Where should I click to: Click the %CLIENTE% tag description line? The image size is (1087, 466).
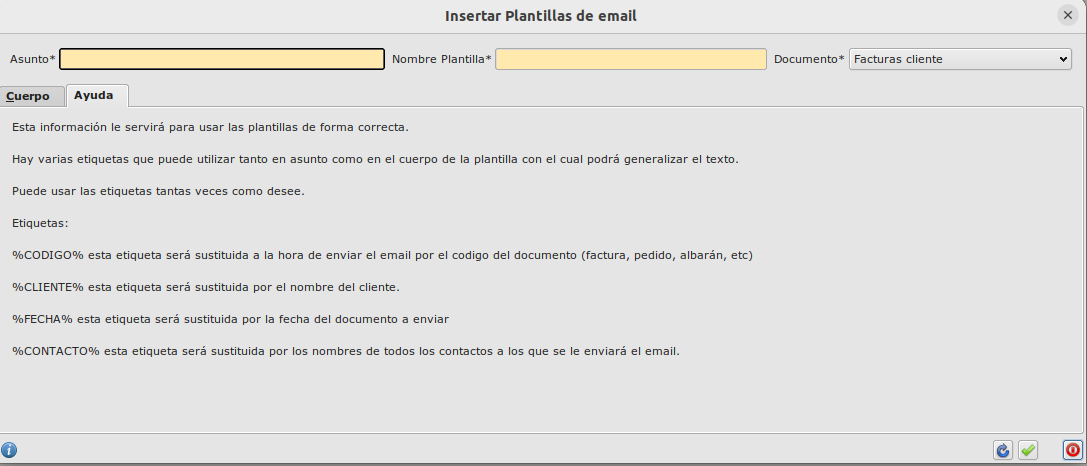click(206, 287)
